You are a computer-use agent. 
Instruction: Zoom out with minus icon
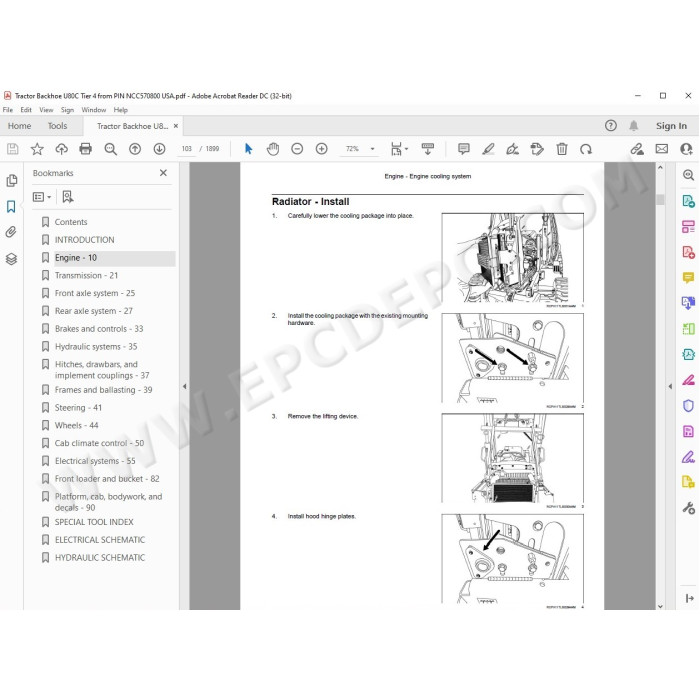click(297, 149)
